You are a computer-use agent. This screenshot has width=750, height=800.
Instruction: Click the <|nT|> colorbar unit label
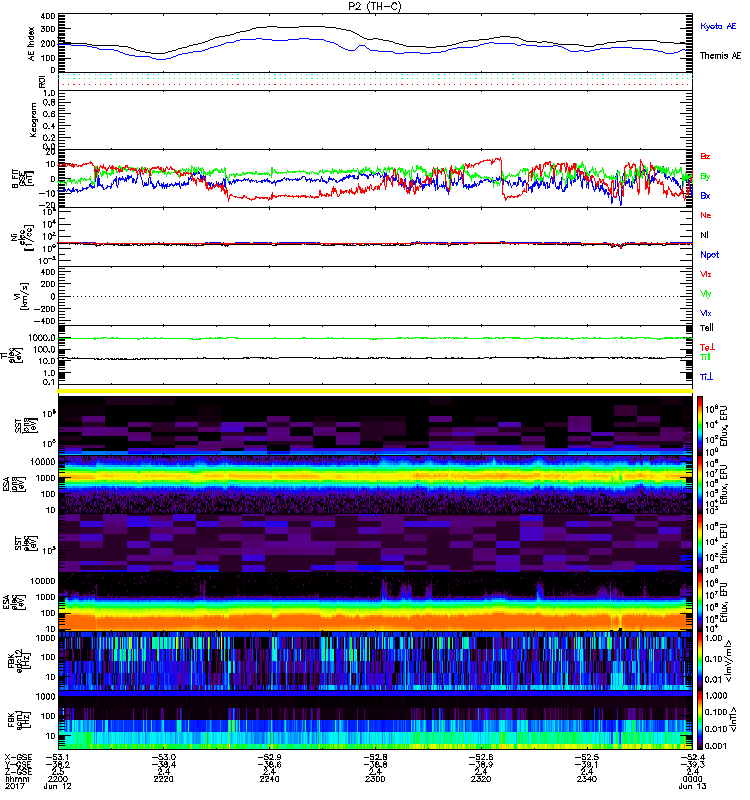[x=732, y=720]
